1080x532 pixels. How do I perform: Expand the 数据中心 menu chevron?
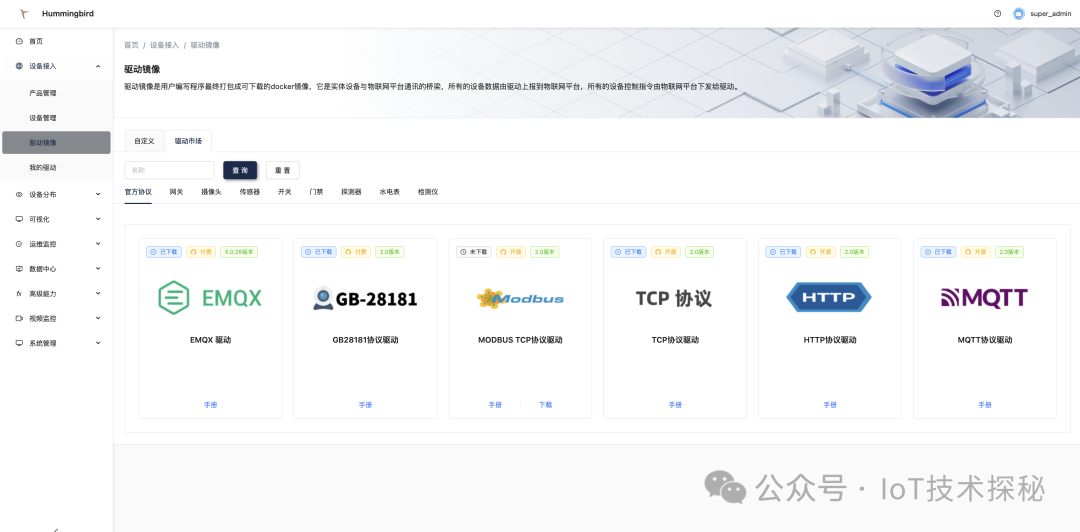(x=98, y=269)
